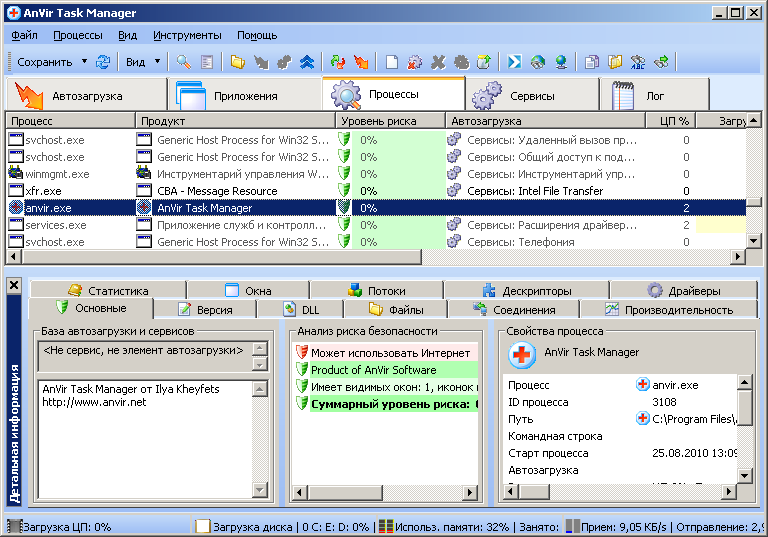Click the orange lightning arrow toolbar icon
The image size is (768, 537).
click(361, 62)
